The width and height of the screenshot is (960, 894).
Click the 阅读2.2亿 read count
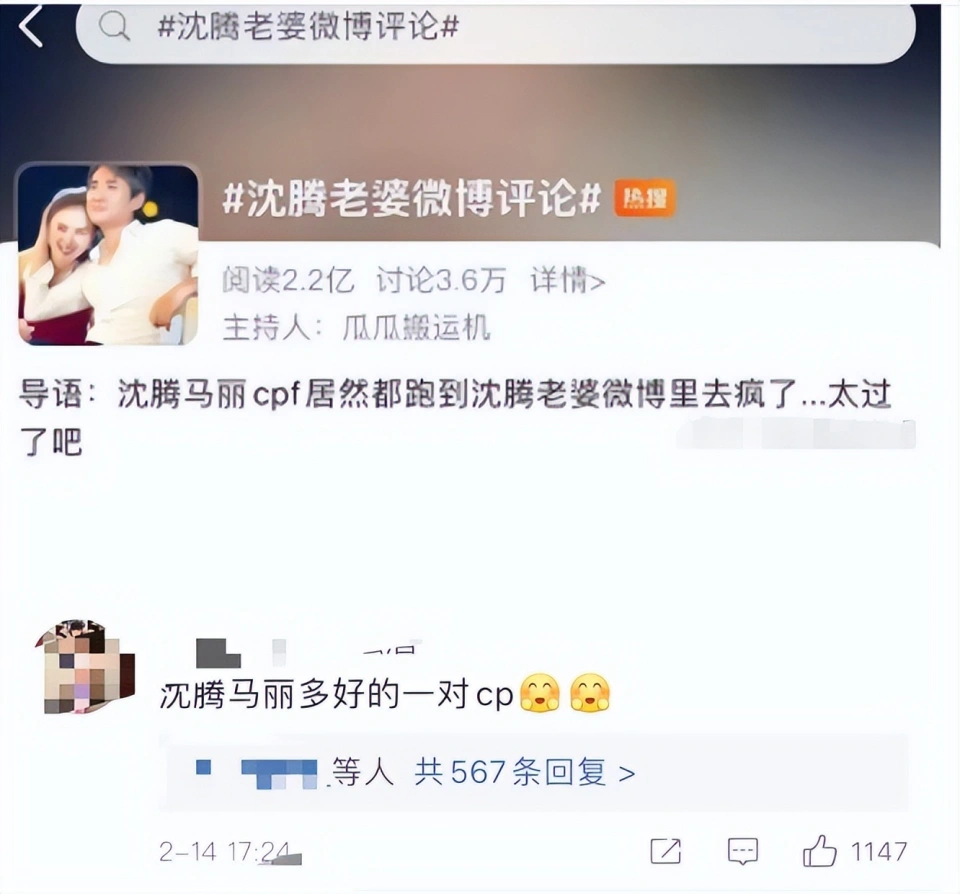(x=288, y=280)
